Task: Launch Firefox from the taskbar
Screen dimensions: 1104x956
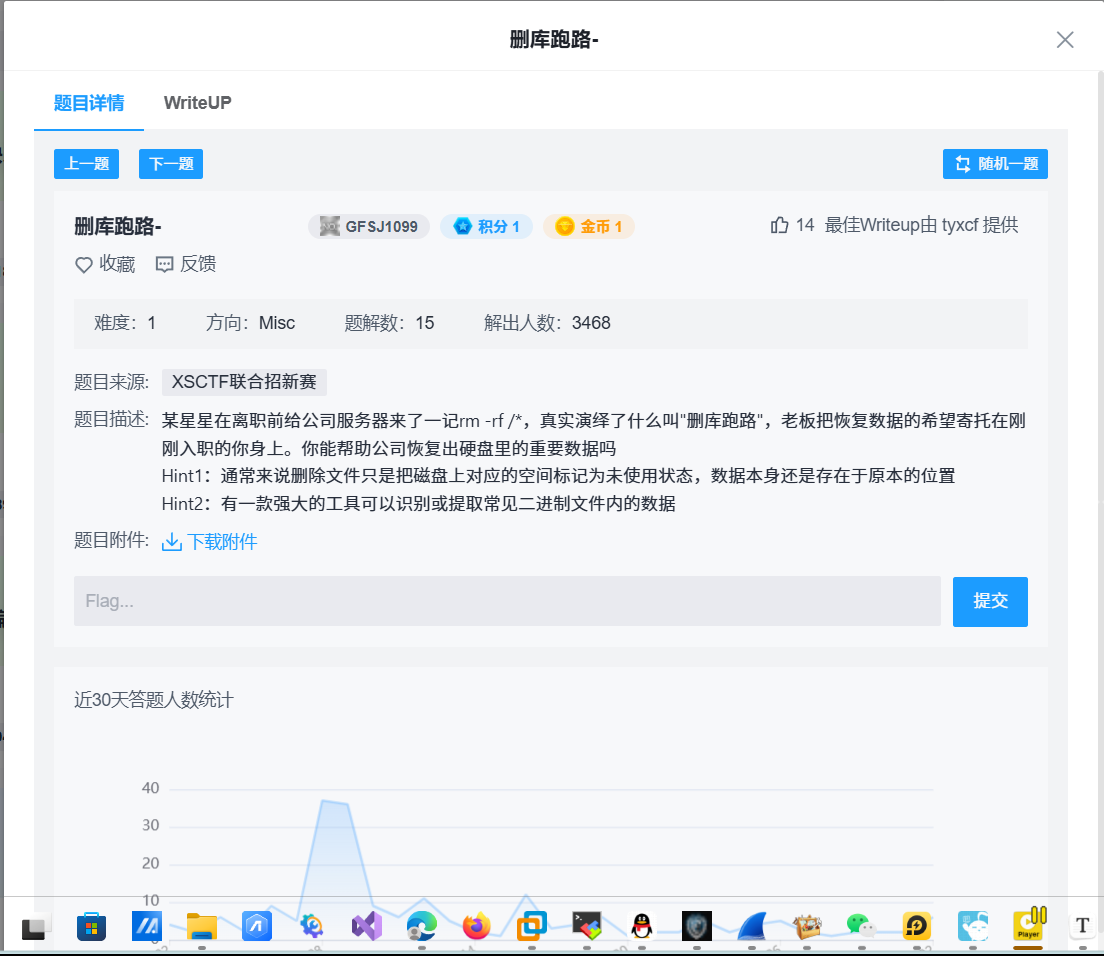Action: point(476,926)
